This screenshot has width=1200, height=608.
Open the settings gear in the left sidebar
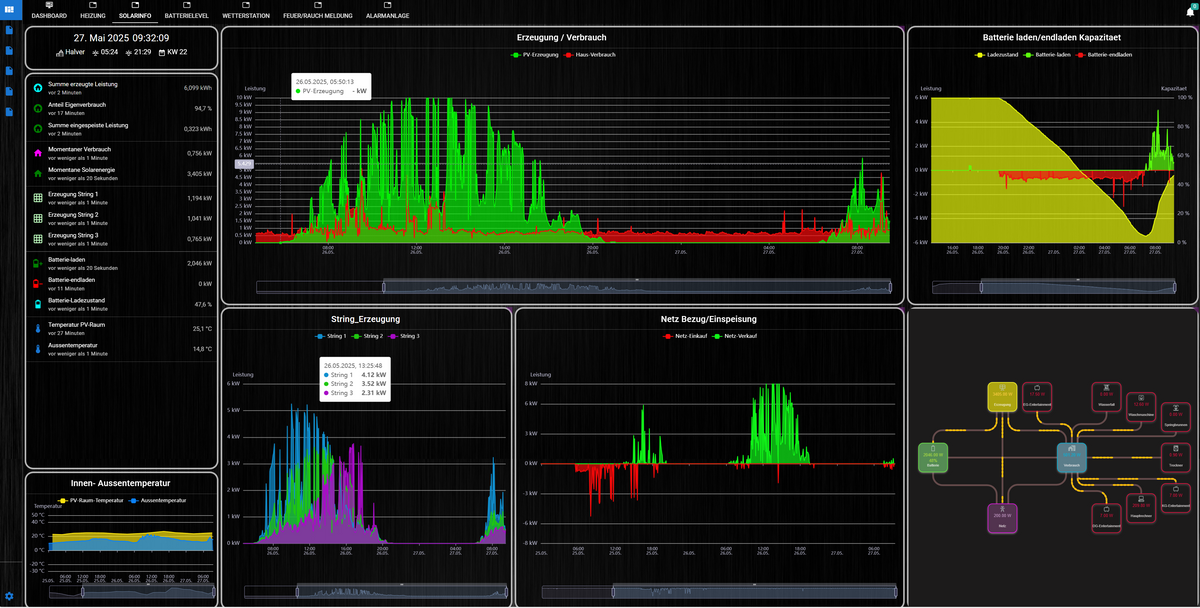(x=9, y=596)
